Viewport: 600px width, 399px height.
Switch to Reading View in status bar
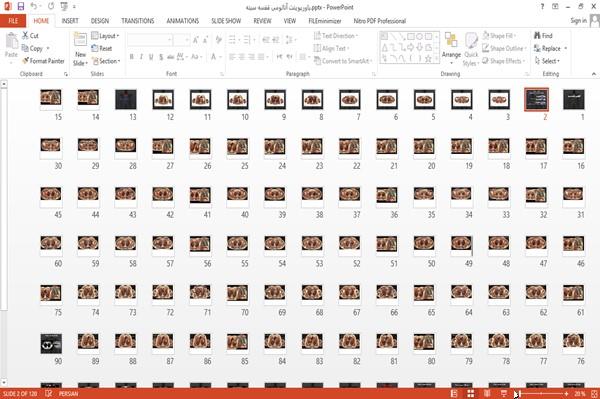coord(487,393)
